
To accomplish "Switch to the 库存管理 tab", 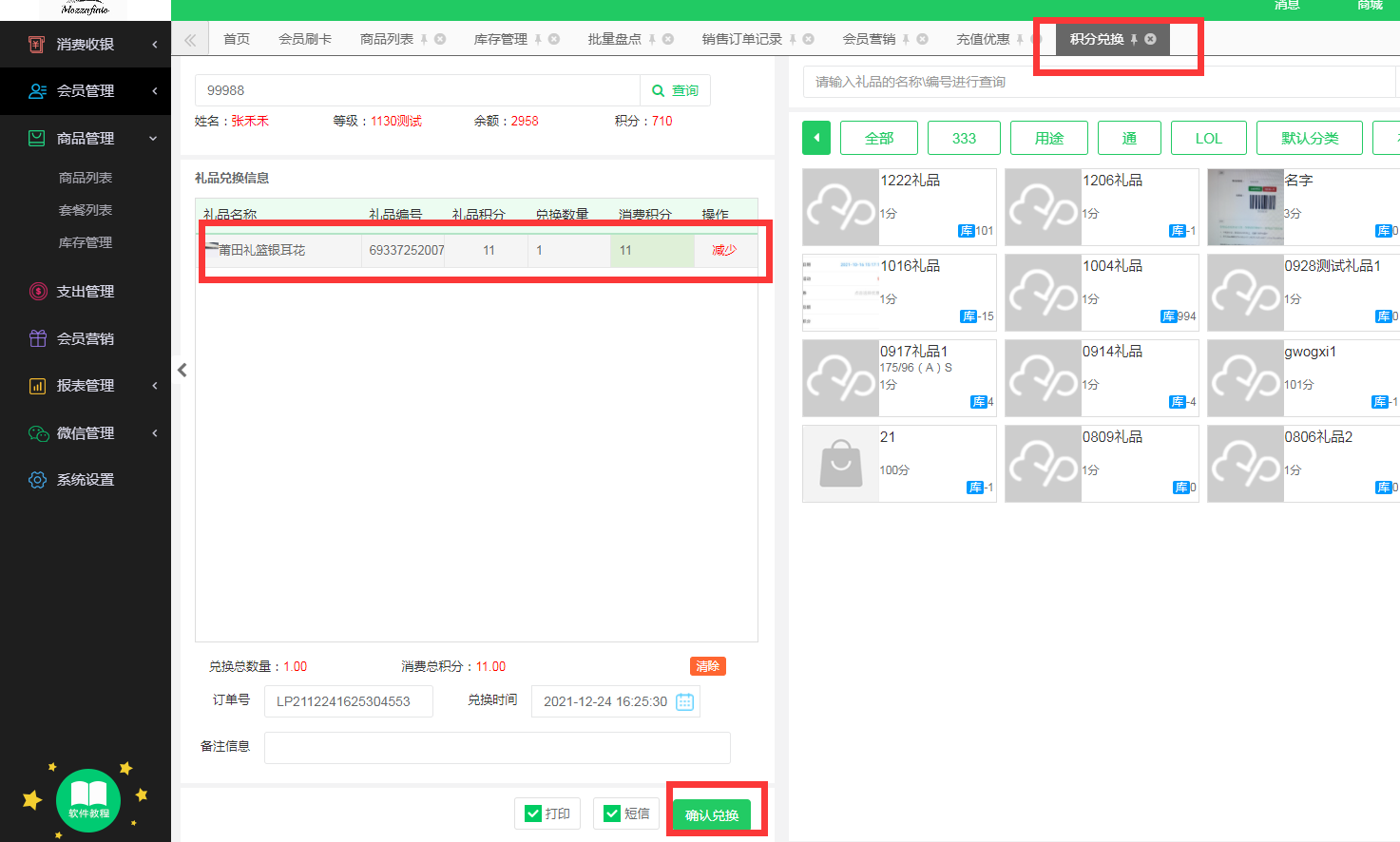I will (500, 39).
